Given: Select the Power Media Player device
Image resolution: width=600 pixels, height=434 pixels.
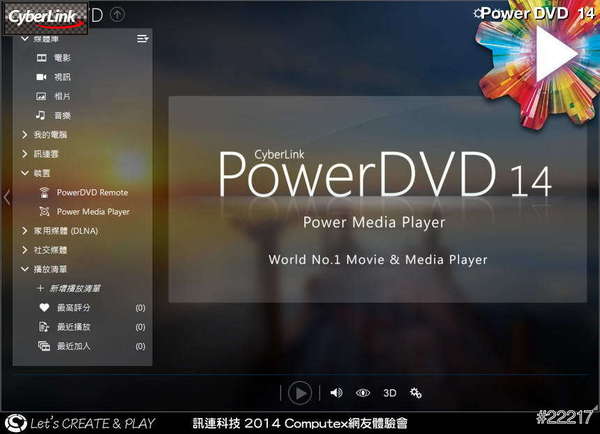Looking at the screenshot, I should 92,211.
